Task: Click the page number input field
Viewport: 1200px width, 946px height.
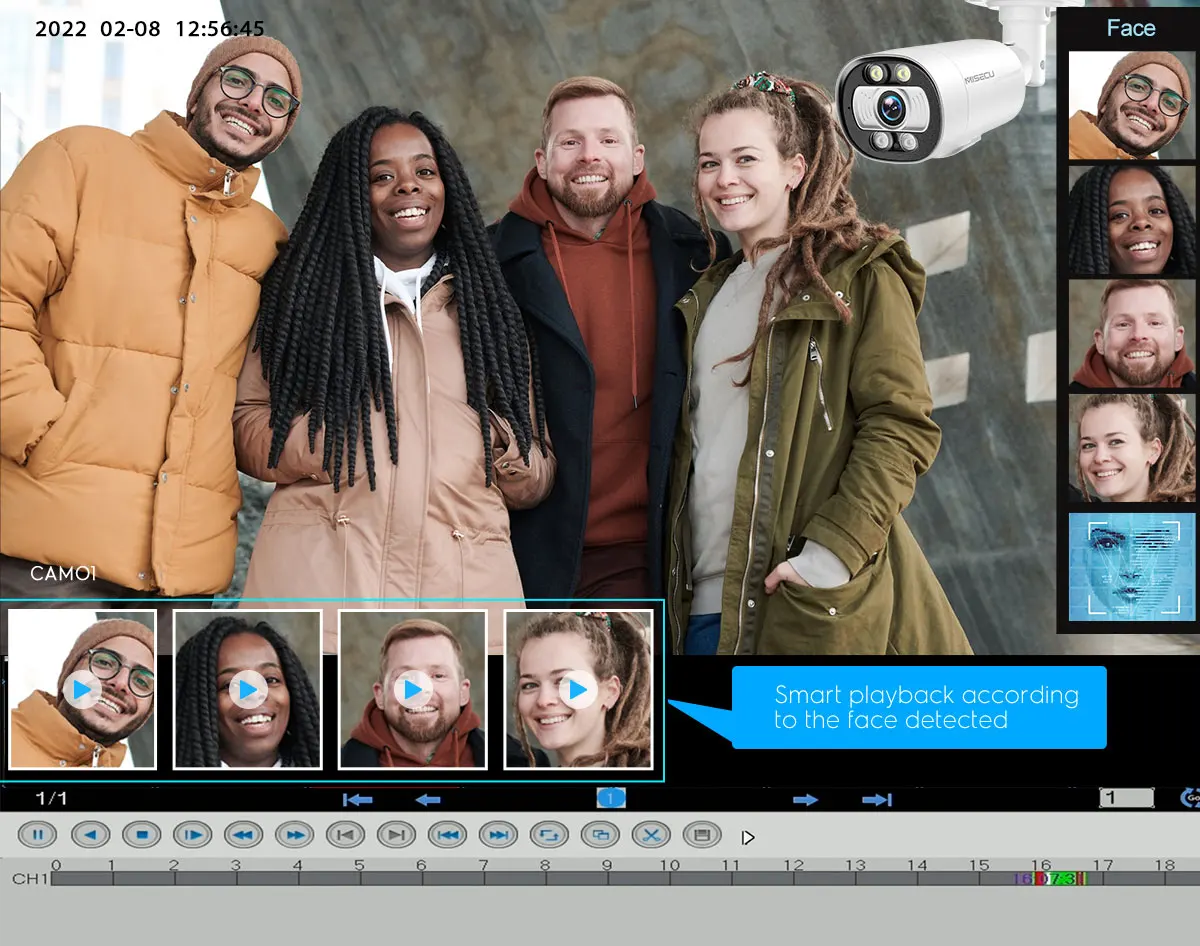Action: click(1126, 798)
